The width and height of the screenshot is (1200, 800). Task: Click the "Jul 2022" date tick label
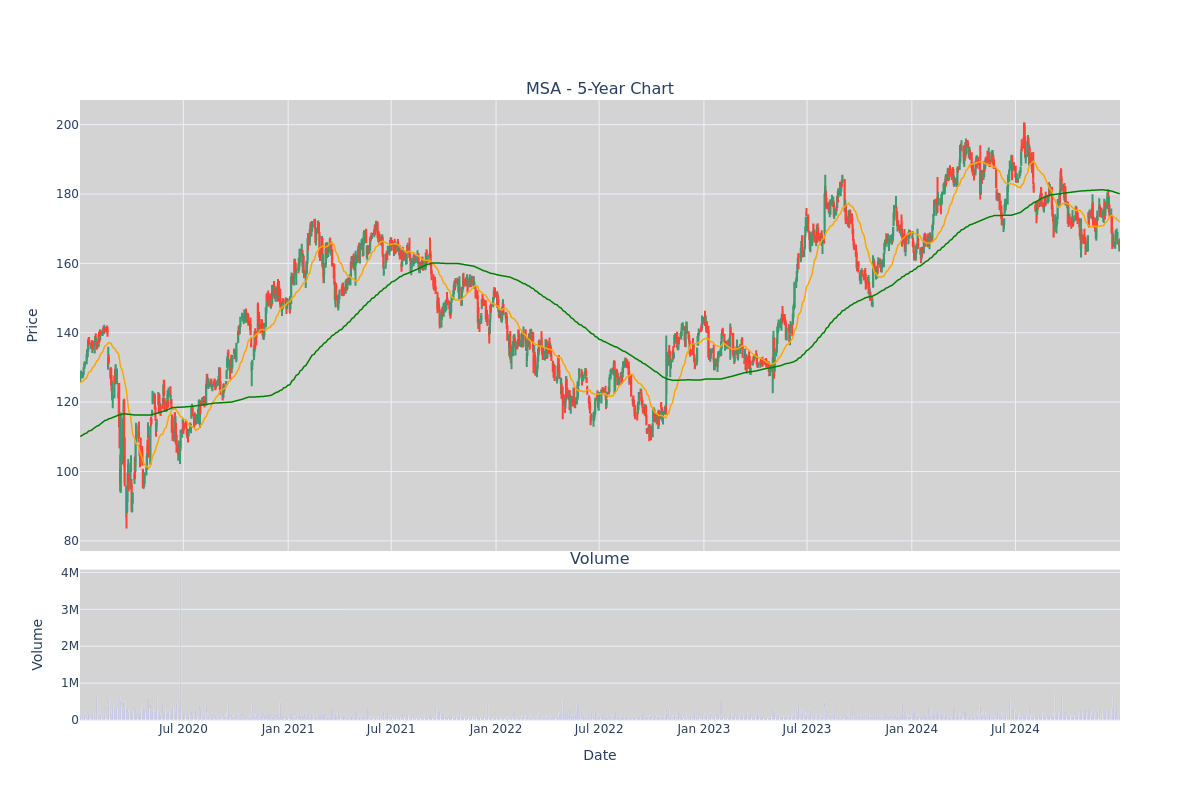click(599, 729)
